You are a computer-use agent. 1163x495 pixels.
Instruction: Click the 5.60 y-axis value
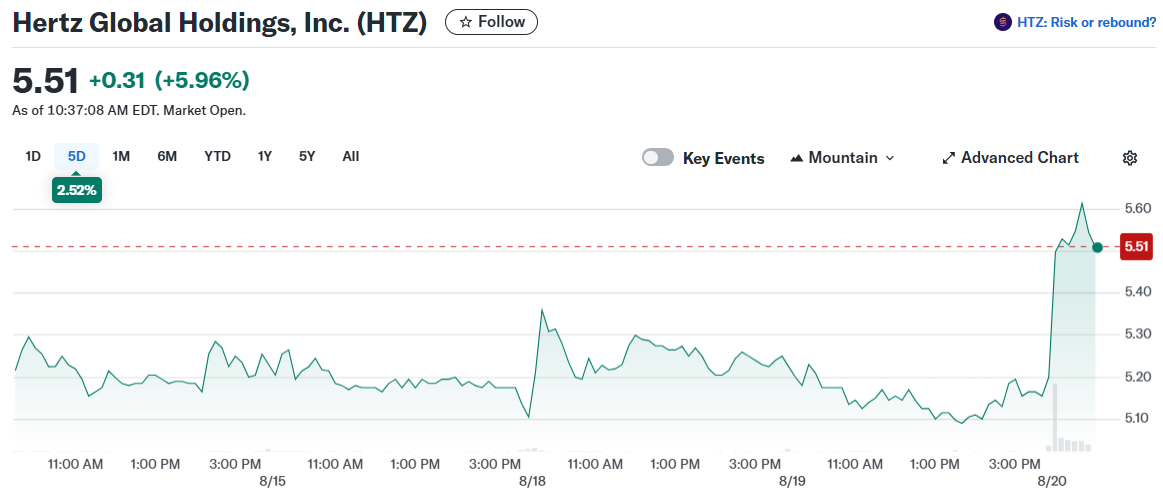coord(1137,209)
